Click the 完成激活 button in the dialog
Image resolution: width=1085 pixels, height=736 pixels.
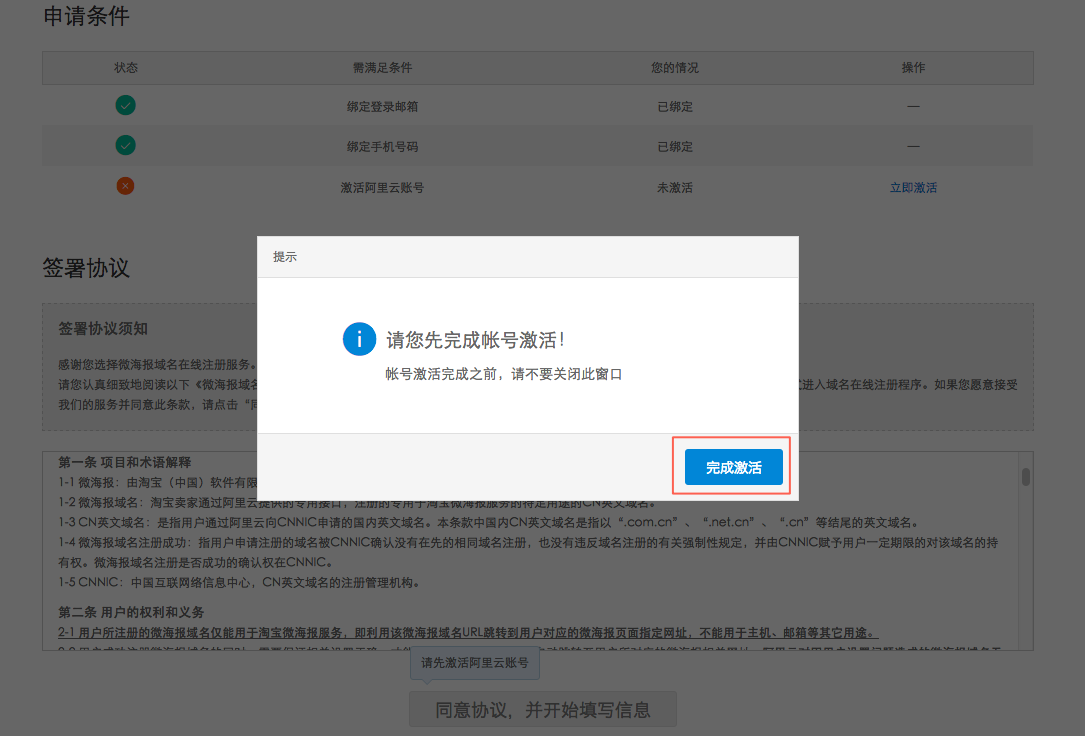click(x=731, y=466)
